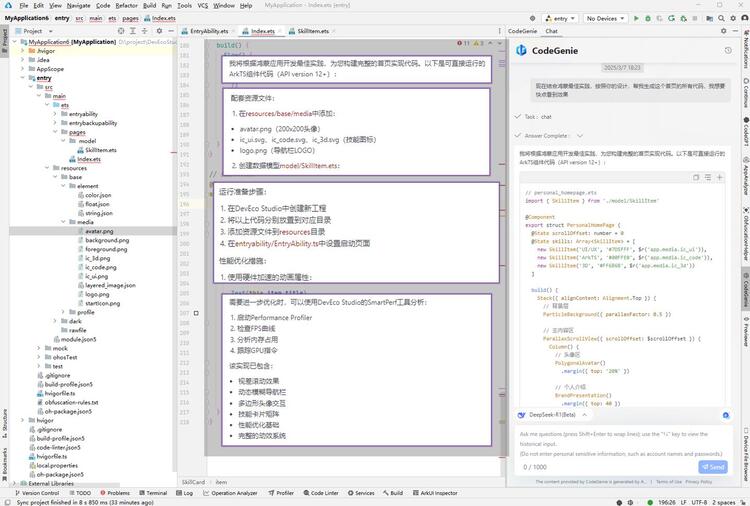Switch to EntryAbility.ets editor tab
This screenshot has height=506, width=750.
point(209,31)
